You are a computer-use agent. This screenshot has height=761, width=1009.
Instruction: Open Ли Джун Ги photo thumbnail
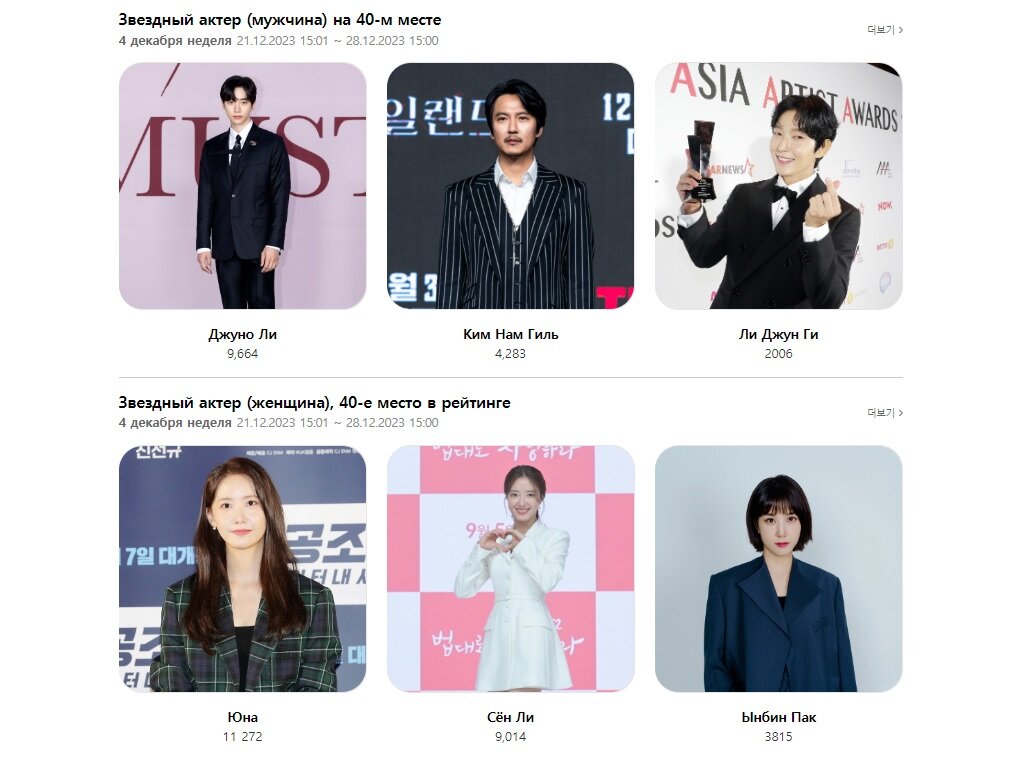[x=779, y=186]
